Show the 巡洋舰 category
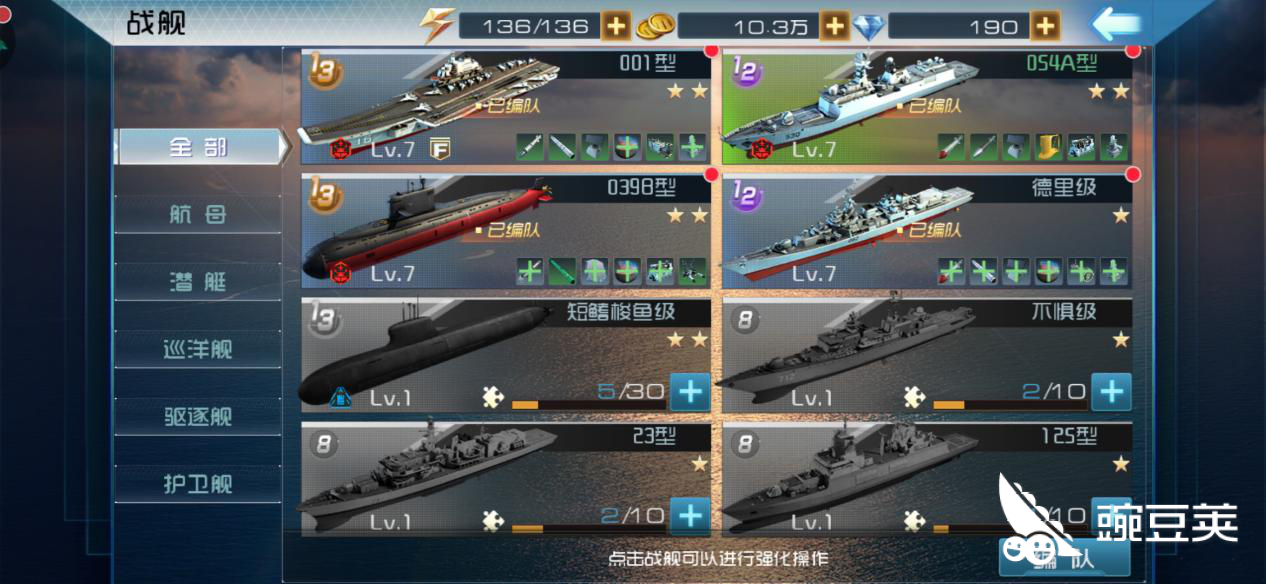The height and width of the screenshot is (584, 1266). pyautogui.click(x=198, y=349)
